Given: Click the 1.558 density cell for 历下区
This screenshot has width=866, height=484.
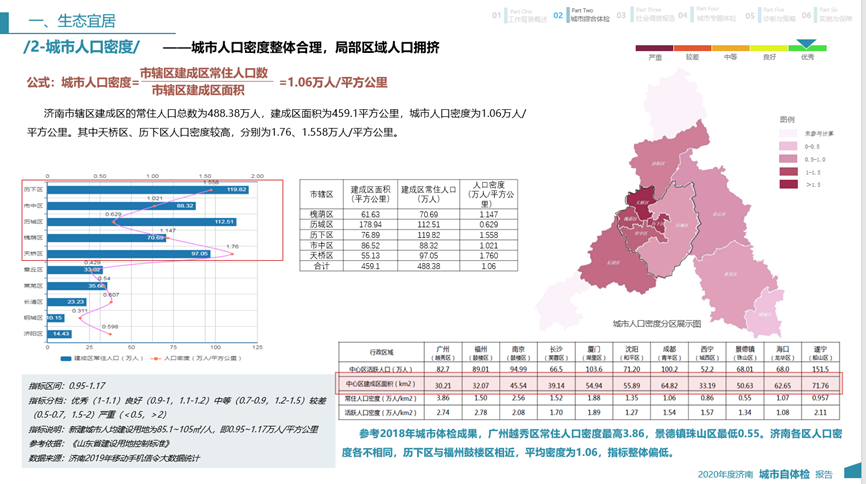Looking at the screenshot, I should pyautogui.click(x=489, y=235).
